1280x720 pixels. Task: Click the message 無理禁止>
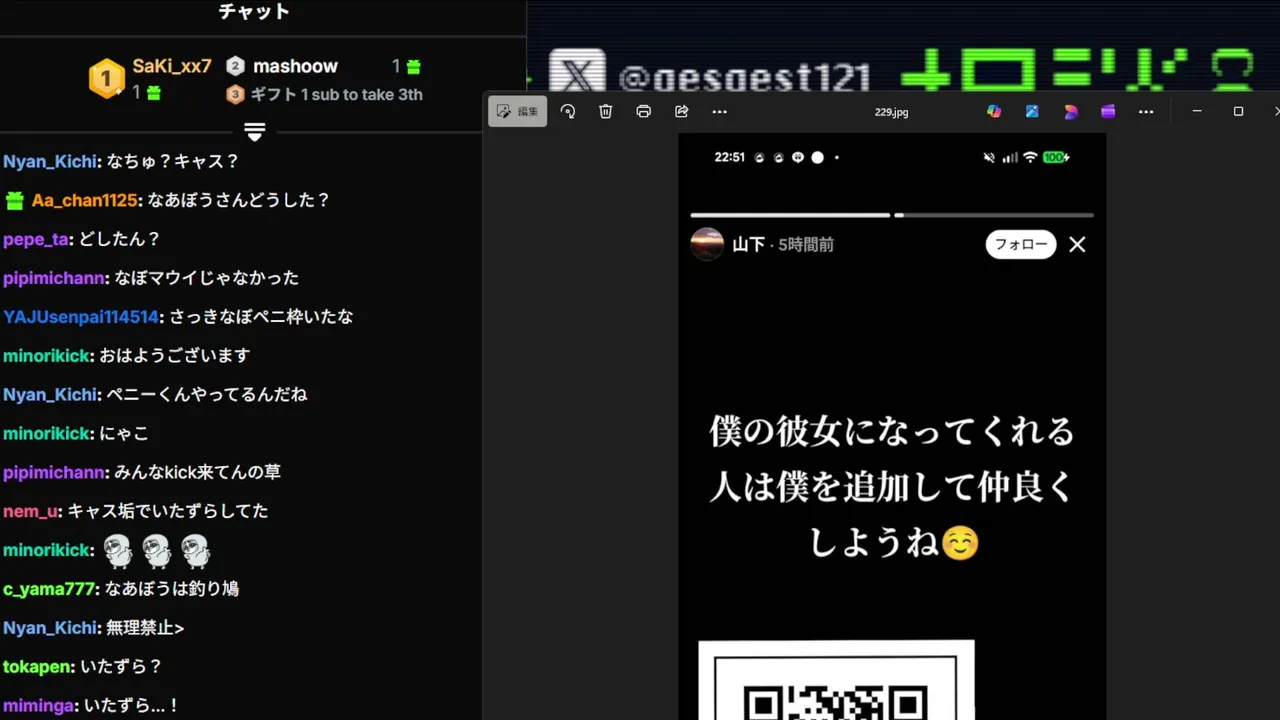(145, 628)
